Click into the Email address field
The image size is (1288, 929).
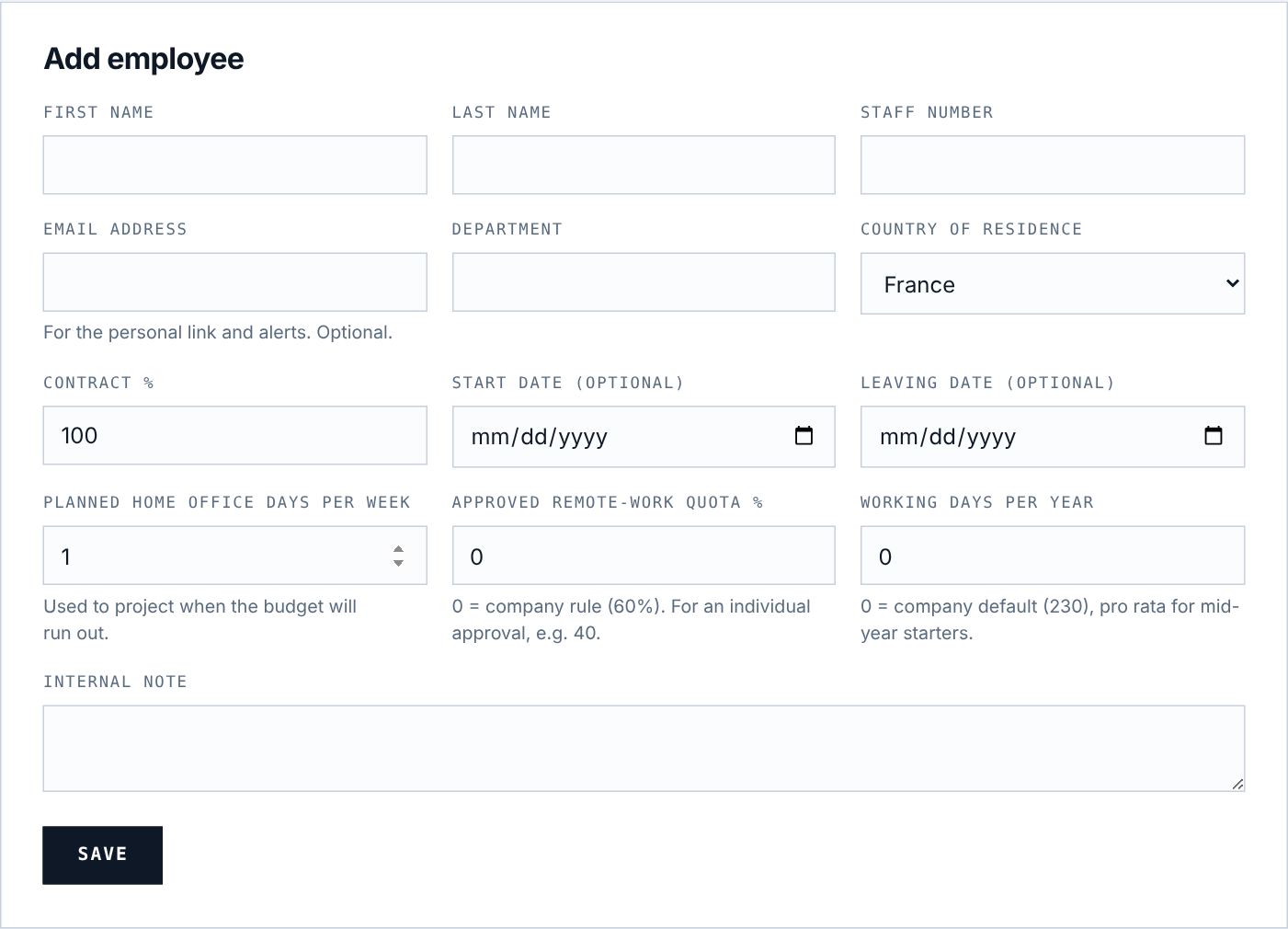click(x=234, y=281)
